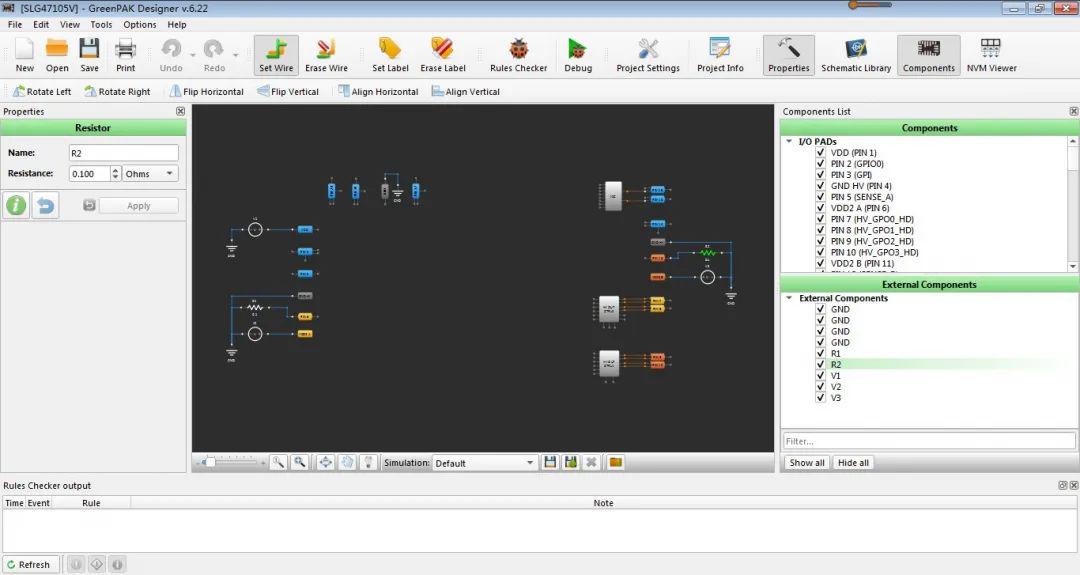1080x575 pixels.
Task: Open Project Settings
Action: (647, 55)
